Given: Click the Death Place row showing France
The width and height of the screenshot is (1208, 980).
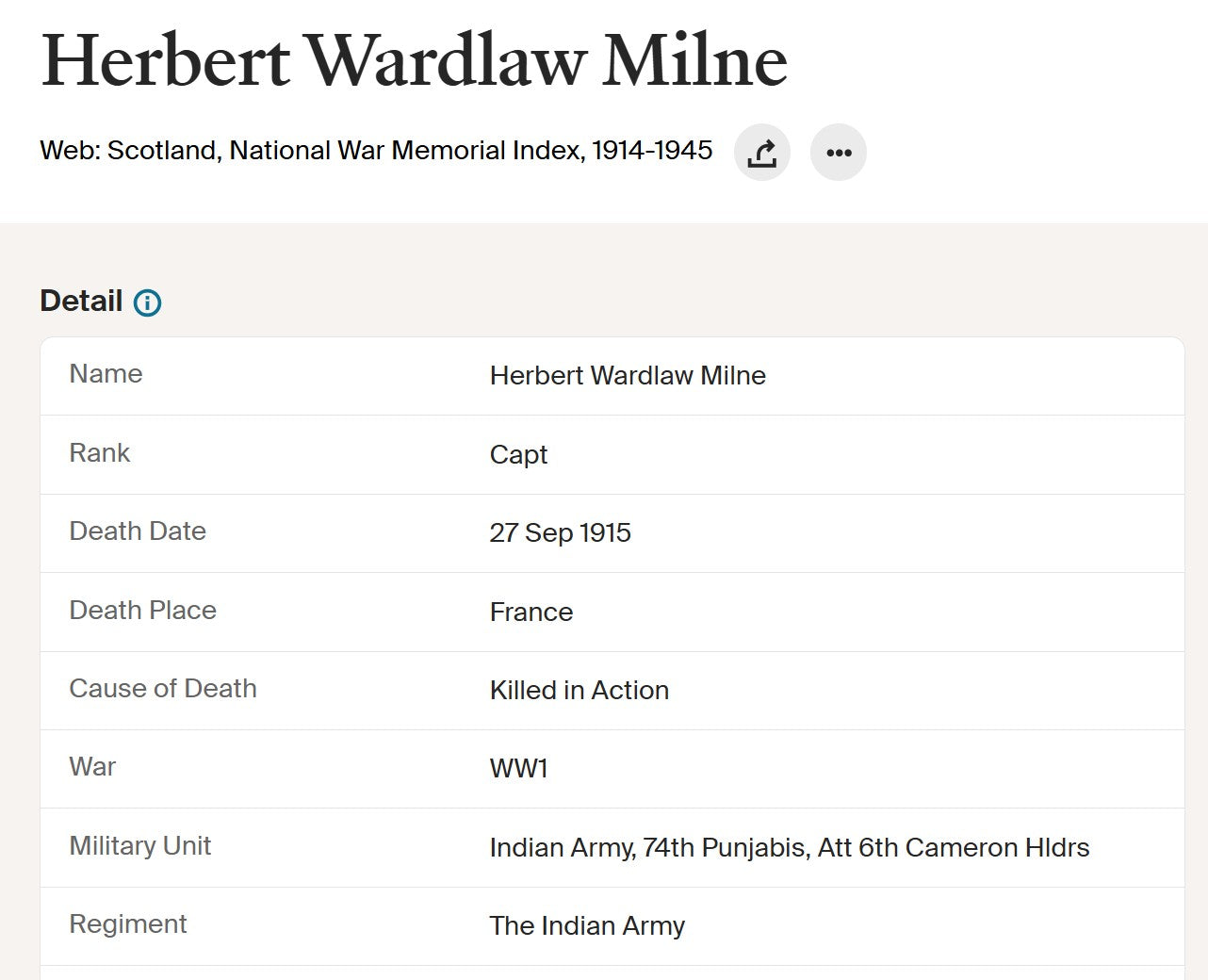Looking at the screenshot, I should tap(531, 612).
